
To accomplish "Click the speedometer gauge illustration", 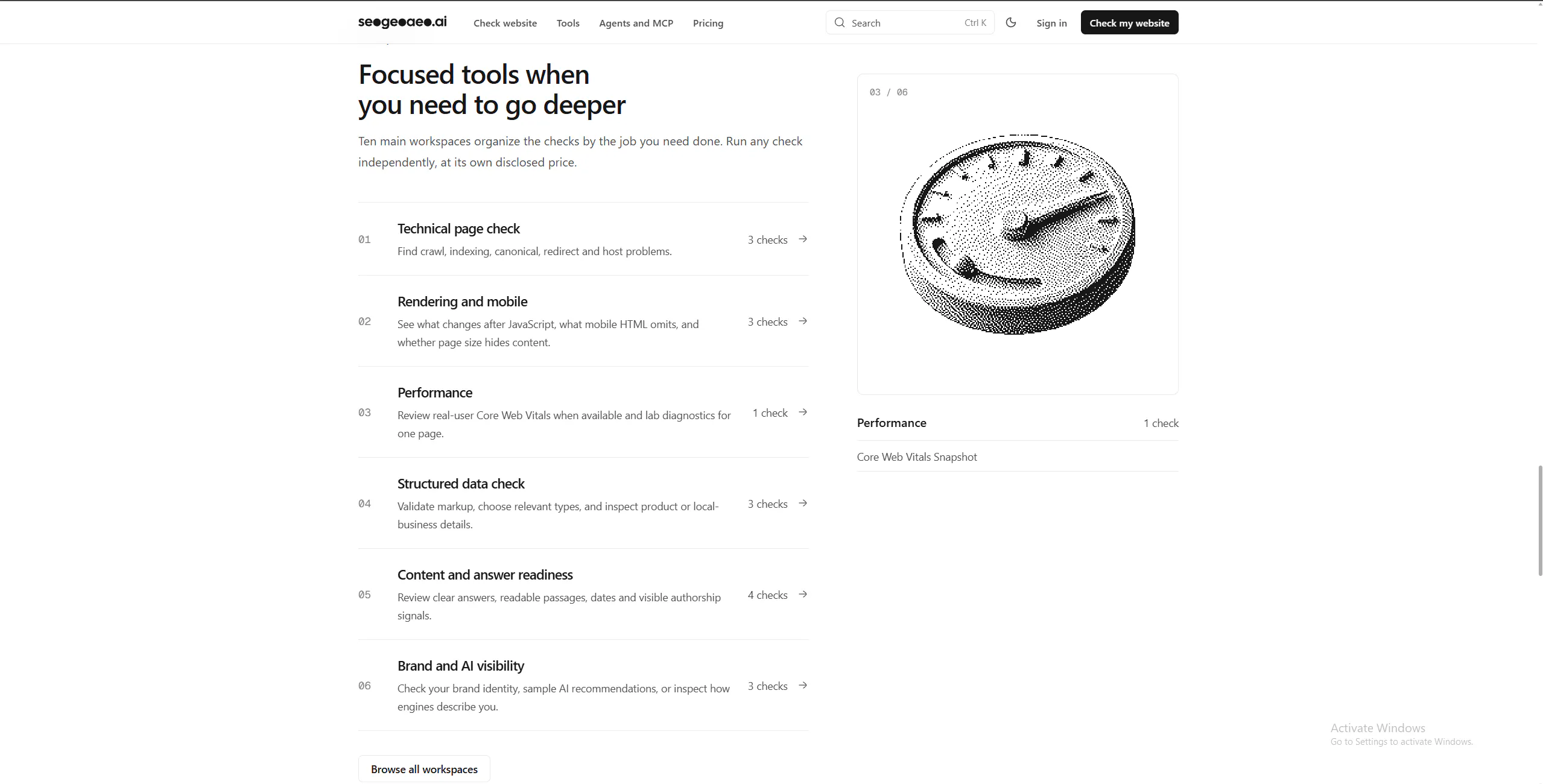I will pyautogui.click(x=1017, y=235).
